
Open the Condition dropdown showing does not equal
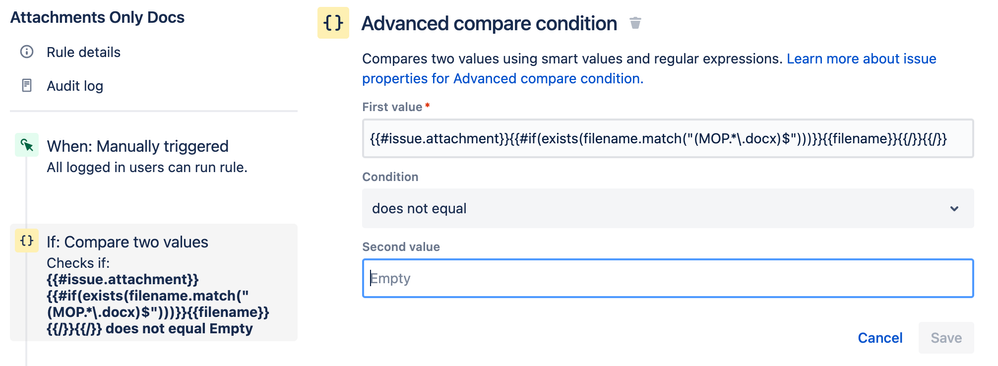(668, 208)
